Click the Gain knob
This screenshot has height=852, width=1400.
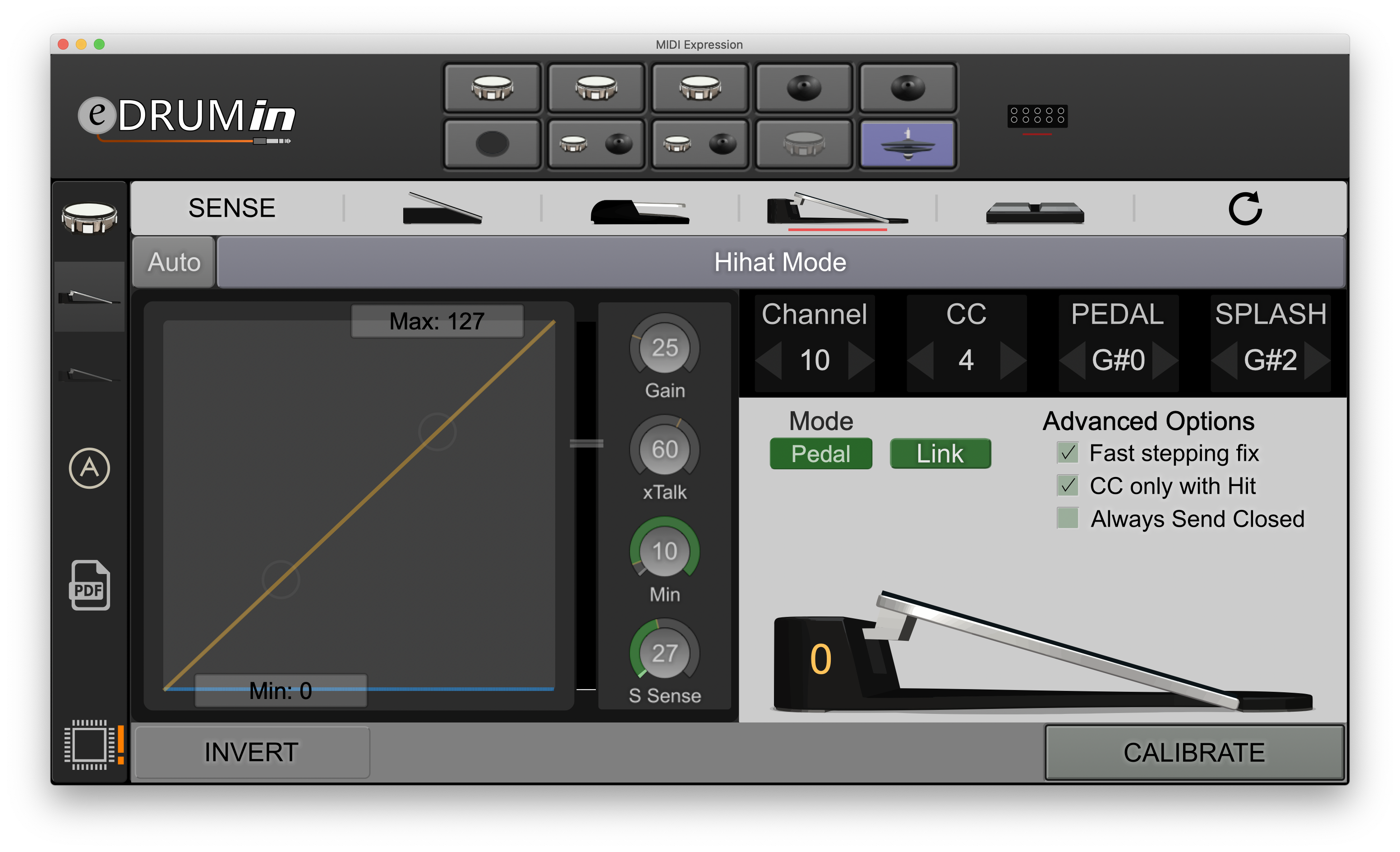(664, 348)
